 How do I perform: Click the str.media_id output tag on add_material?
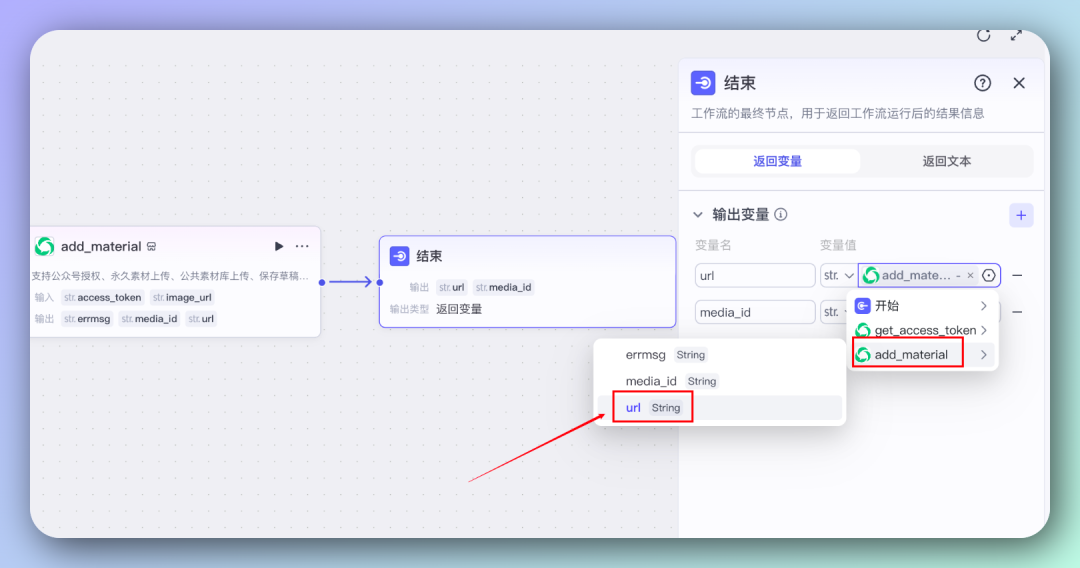pos(149,319)
